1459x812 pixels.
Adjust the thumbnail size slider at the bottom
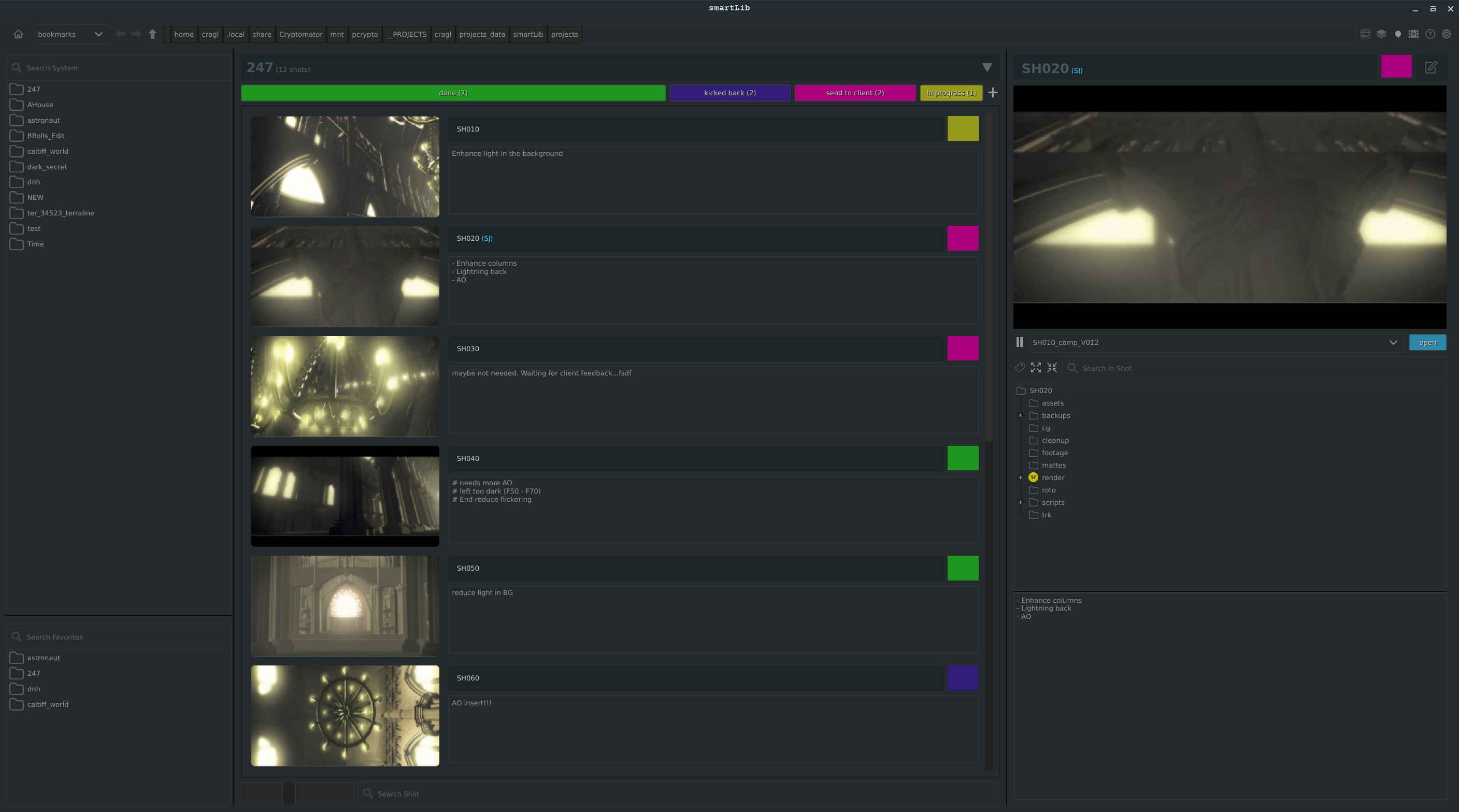click(288, 793)
